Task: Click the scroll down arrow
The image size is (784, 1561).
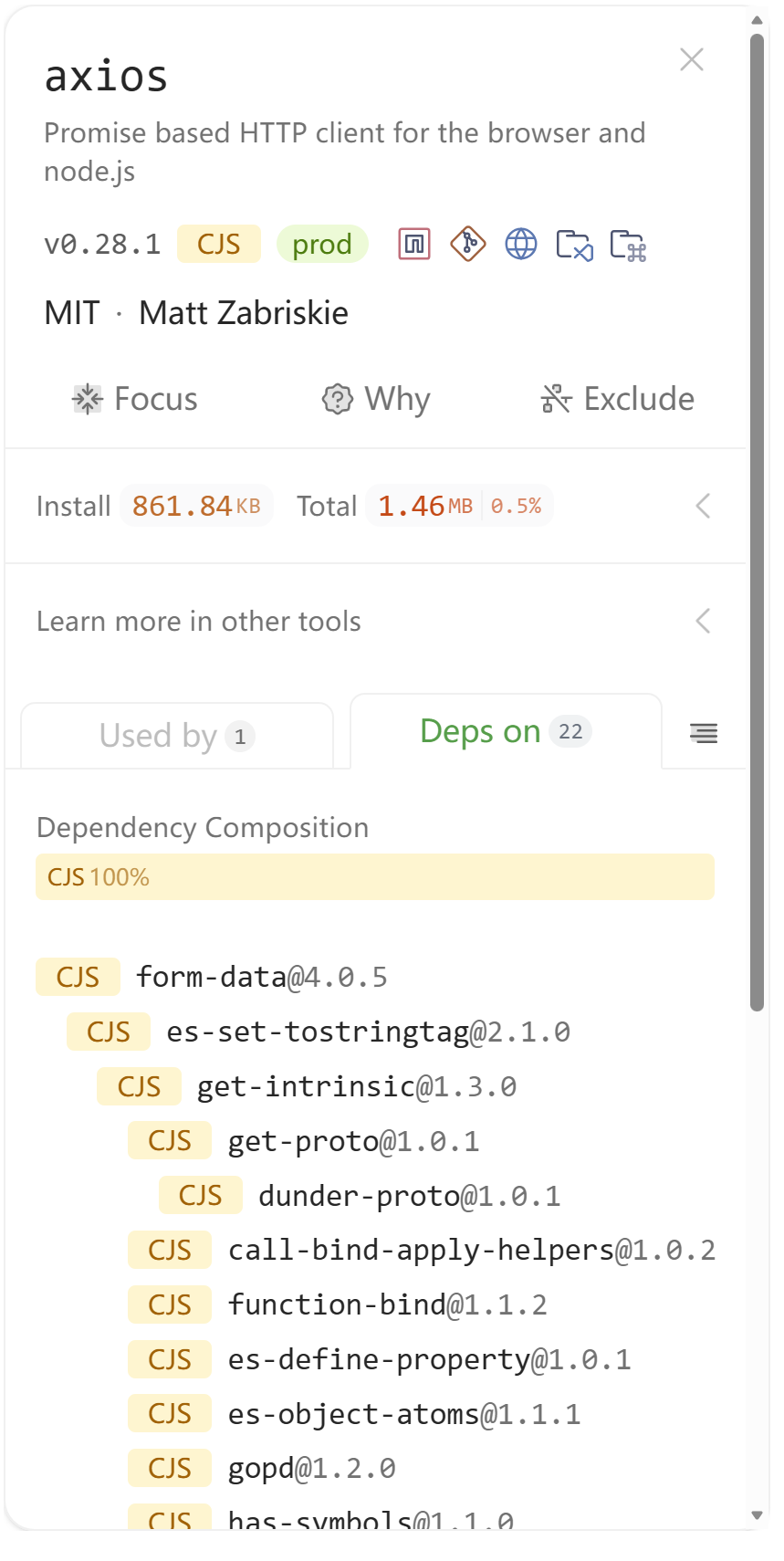Action: point(757,1515)
